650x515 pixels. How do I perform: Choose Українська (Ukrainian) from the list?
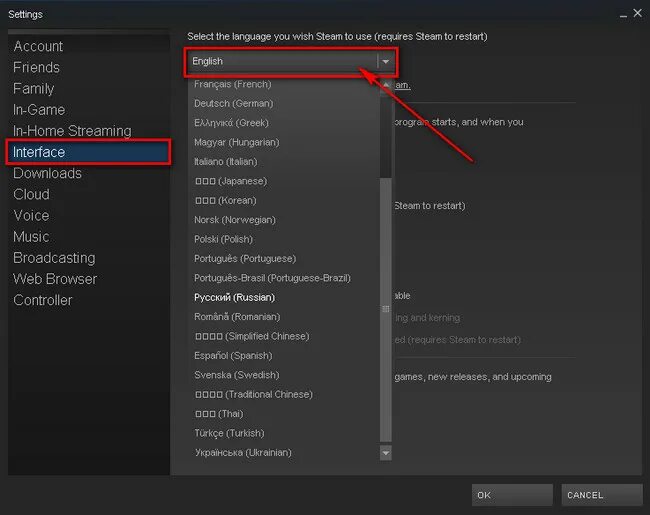(284, 453)
